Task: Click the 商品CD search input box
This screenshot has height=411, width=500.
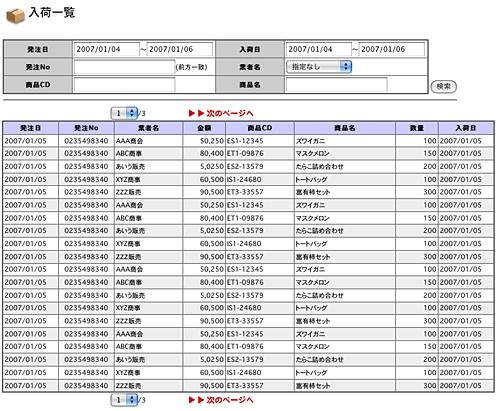Action: pyautogui.click(x=124, y=85)
